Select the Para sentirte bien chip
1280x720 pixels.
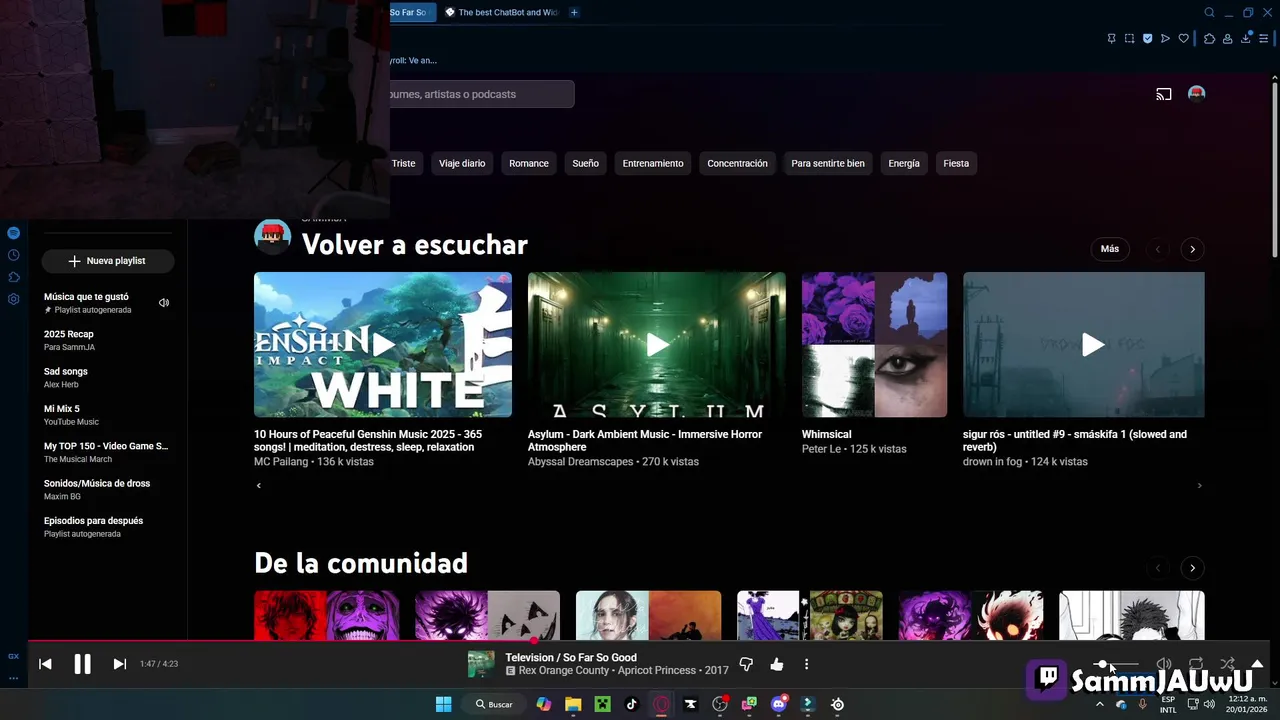click(828, 163)
